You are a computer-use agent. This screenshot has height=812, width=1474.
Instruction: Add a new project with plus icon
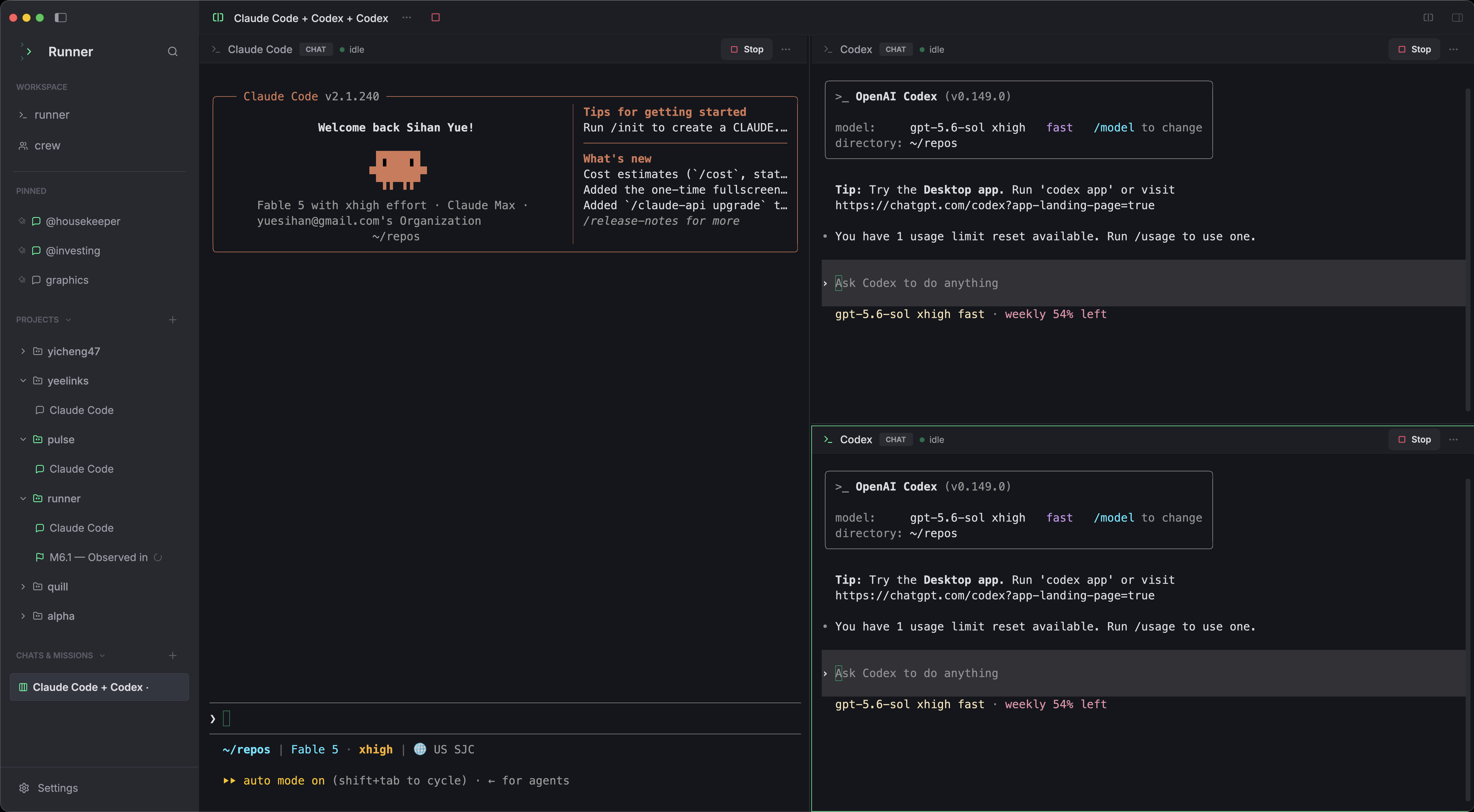pos(172,320)
